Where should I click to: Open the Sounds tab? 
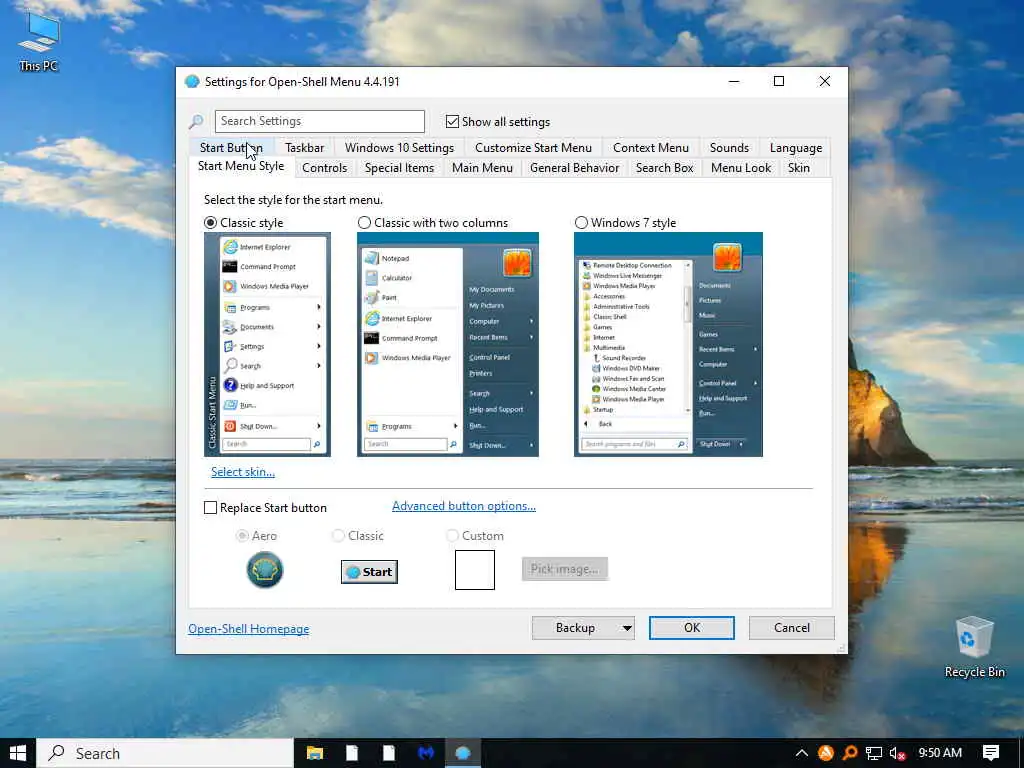point(729,148)
